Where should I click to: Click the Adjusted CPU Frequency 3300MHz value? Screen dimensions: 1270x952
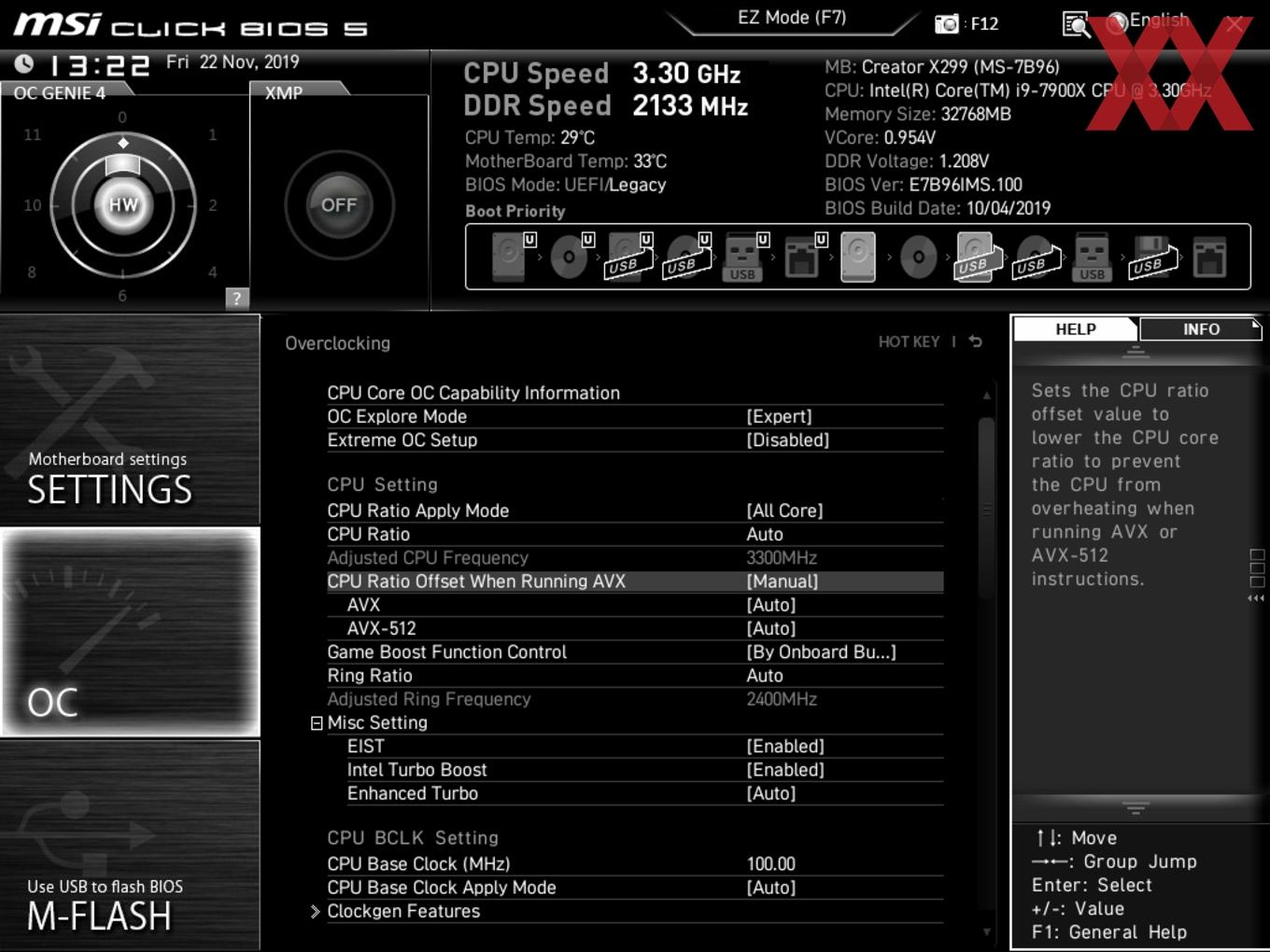point(782,558)
